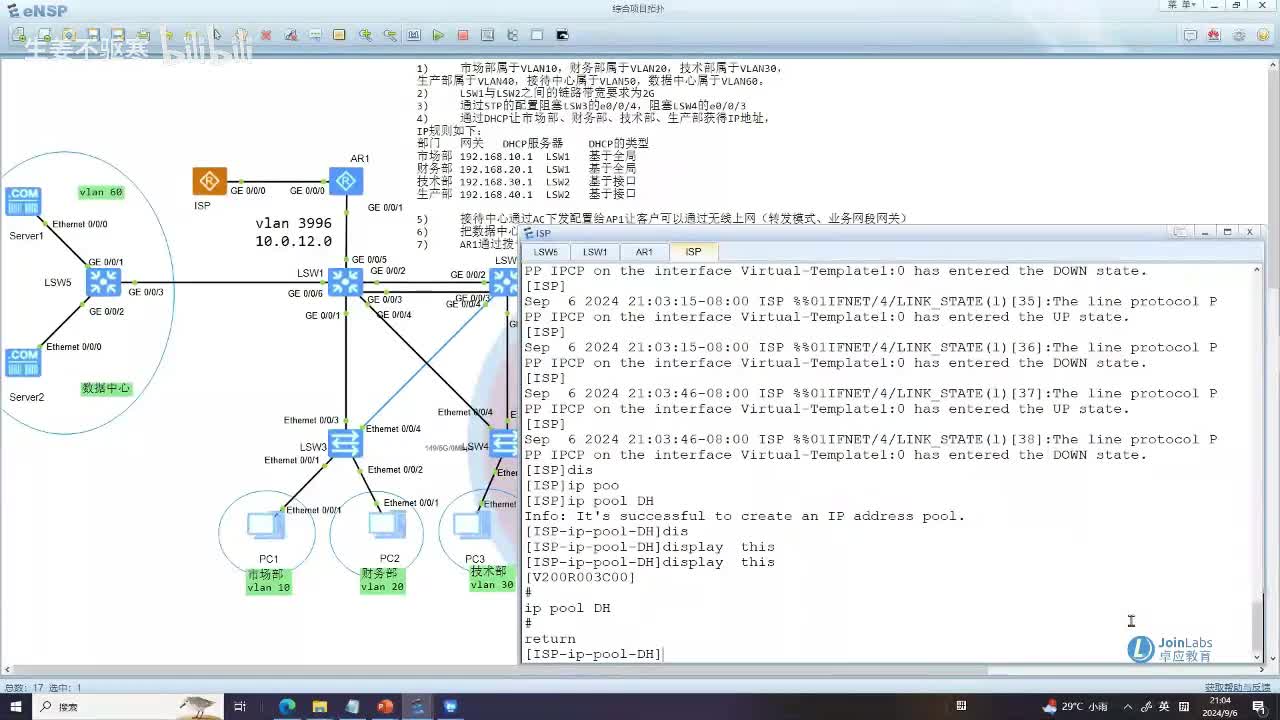Viewport: 1280px width, 720px height.
Task: Open the forum chat bubble icon
Action: pos(1190,35)
